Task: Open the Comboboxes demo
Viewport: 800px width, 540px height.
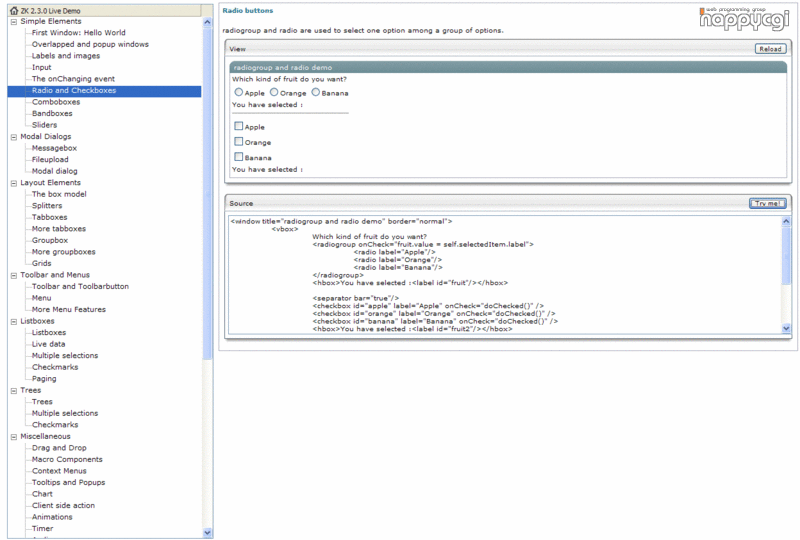Action: click(x=56, y=102)
